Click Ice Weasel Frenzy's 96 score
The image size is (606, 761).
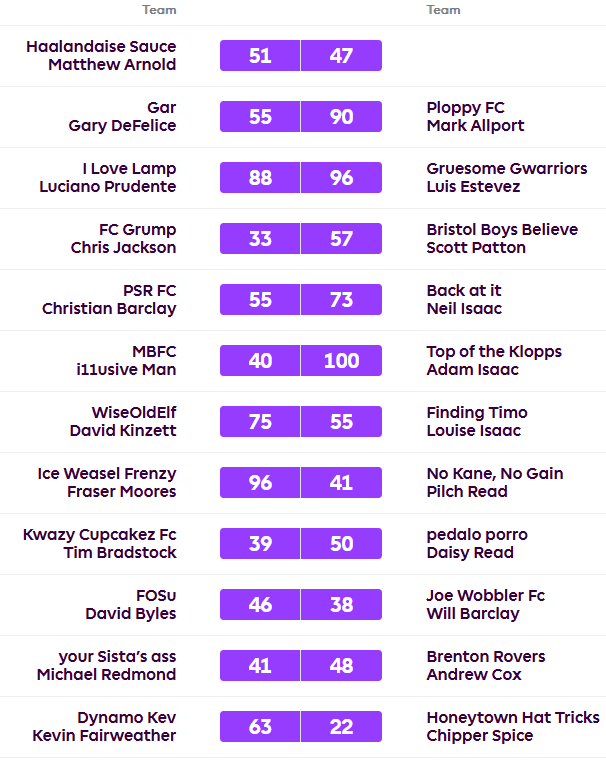(x=260, y=482)
